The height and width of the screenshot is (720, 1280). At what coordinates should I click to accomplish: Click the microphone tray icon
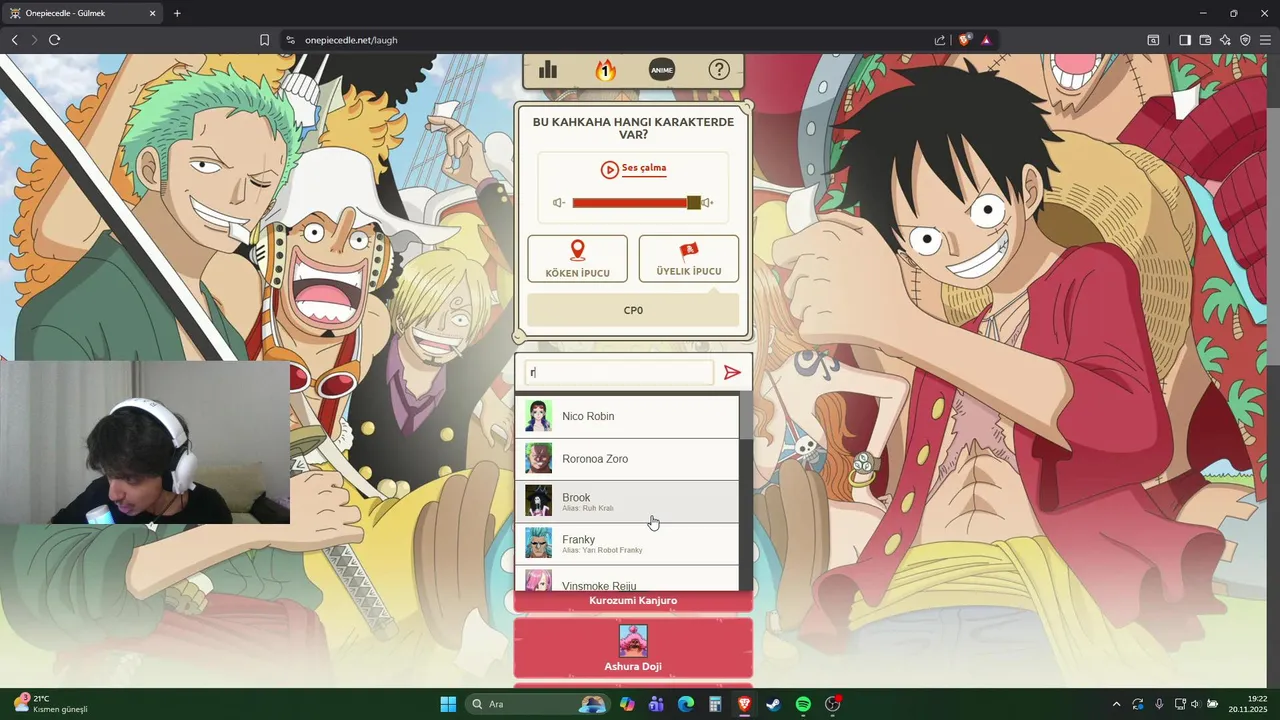click(1159, 704)
